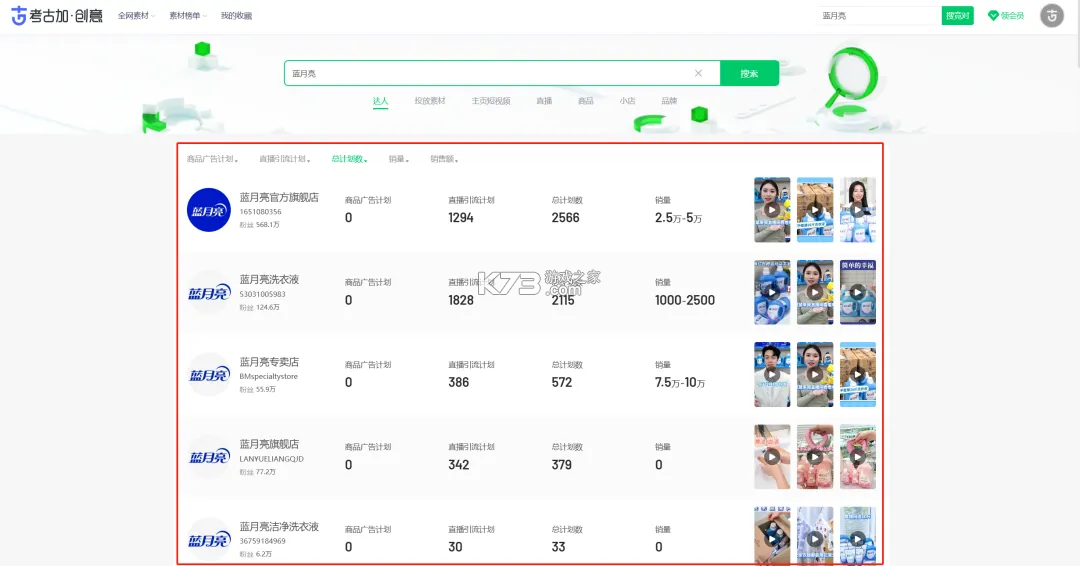Play the stacked boxes video in 蓝月亮专卖店 row

(858, 375)
